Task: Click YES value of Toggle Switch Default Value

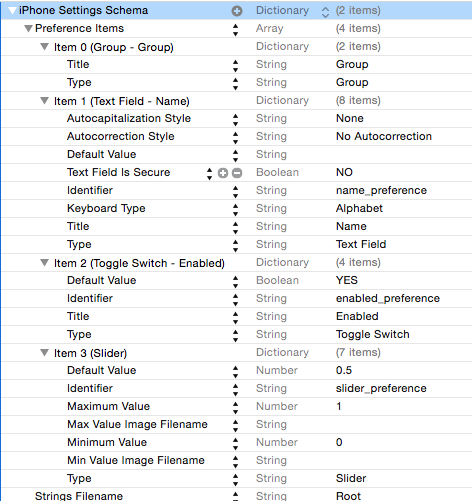Action: click(x=347, y=280)
